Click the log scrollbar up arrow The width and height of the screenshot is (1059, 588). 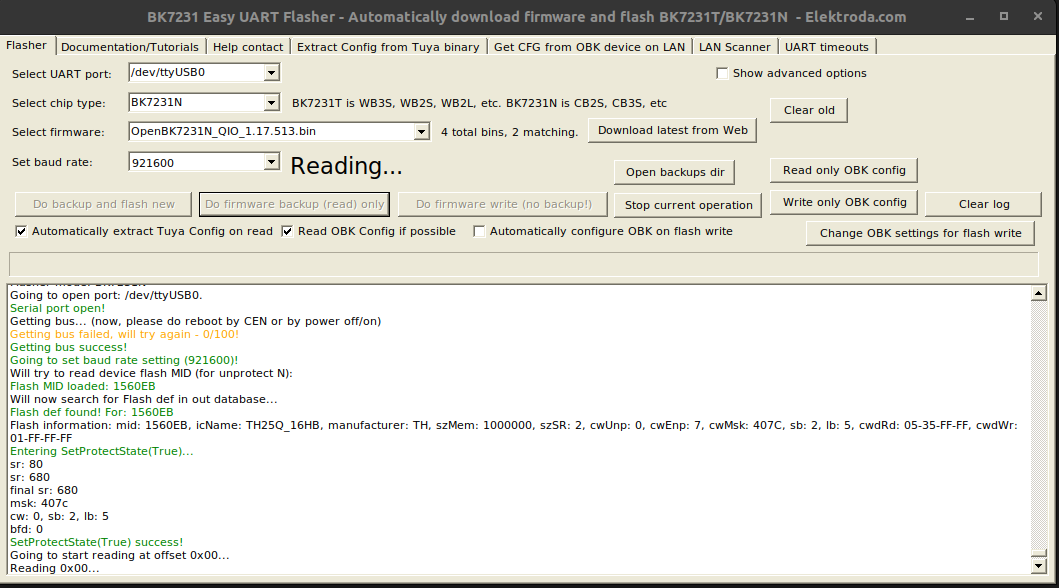coord(1039,292)
